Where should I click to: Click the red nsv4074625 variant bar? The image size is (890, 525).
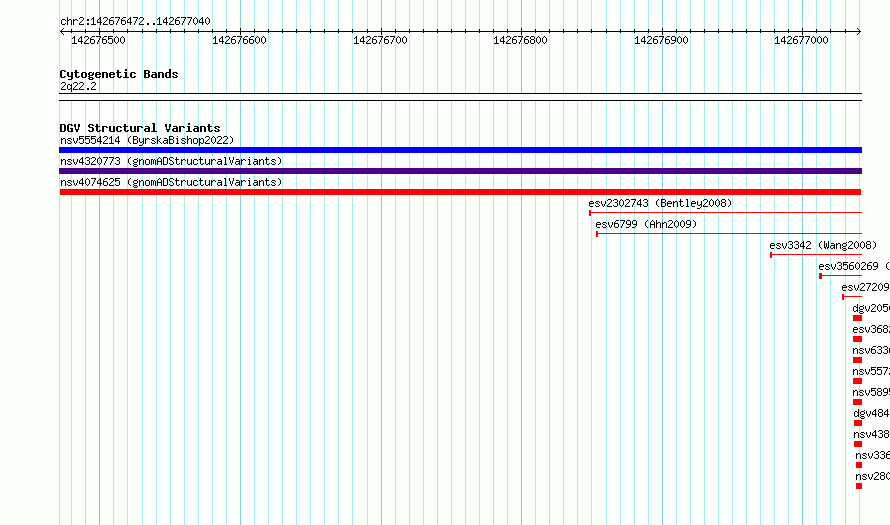pos(460,192)
